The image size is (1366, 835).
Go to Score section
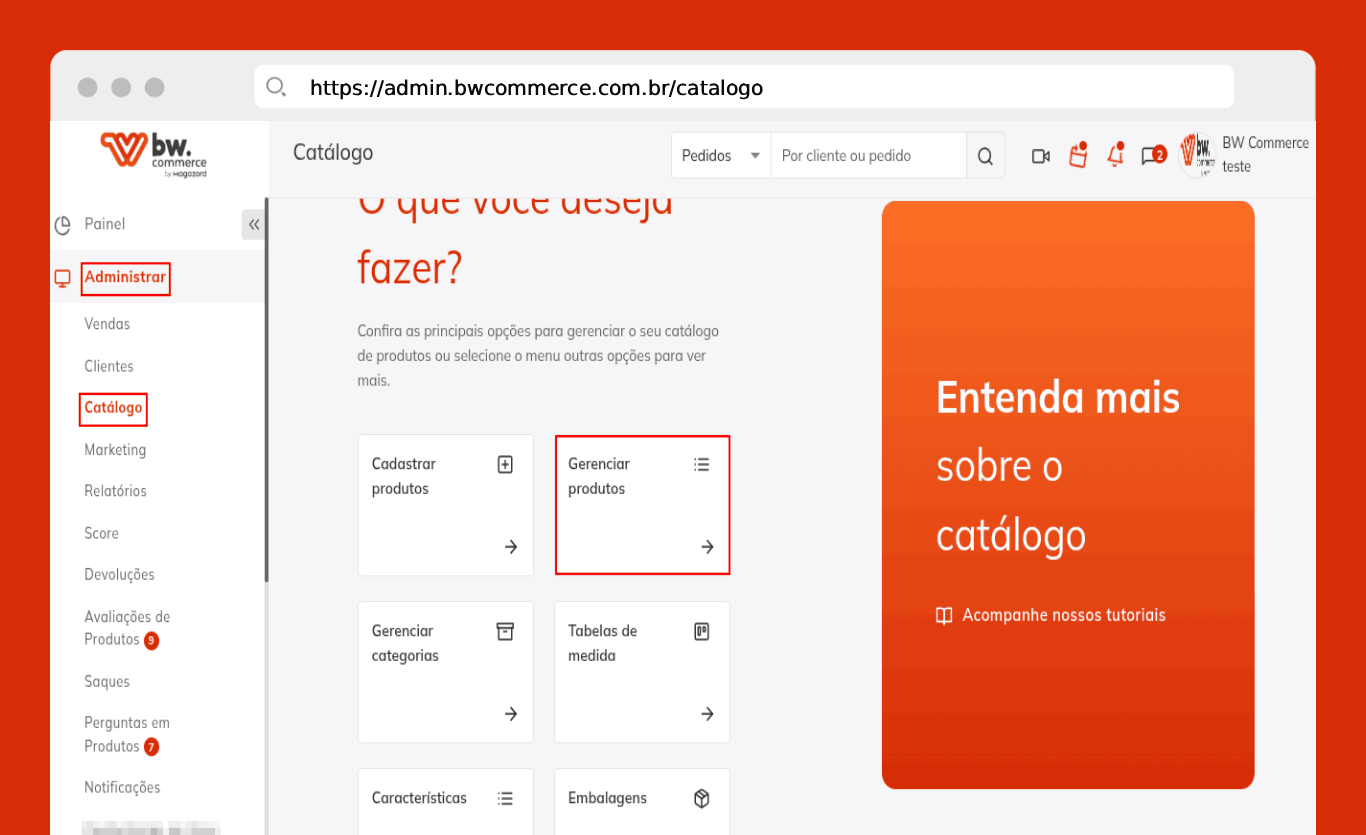point(101,533)
